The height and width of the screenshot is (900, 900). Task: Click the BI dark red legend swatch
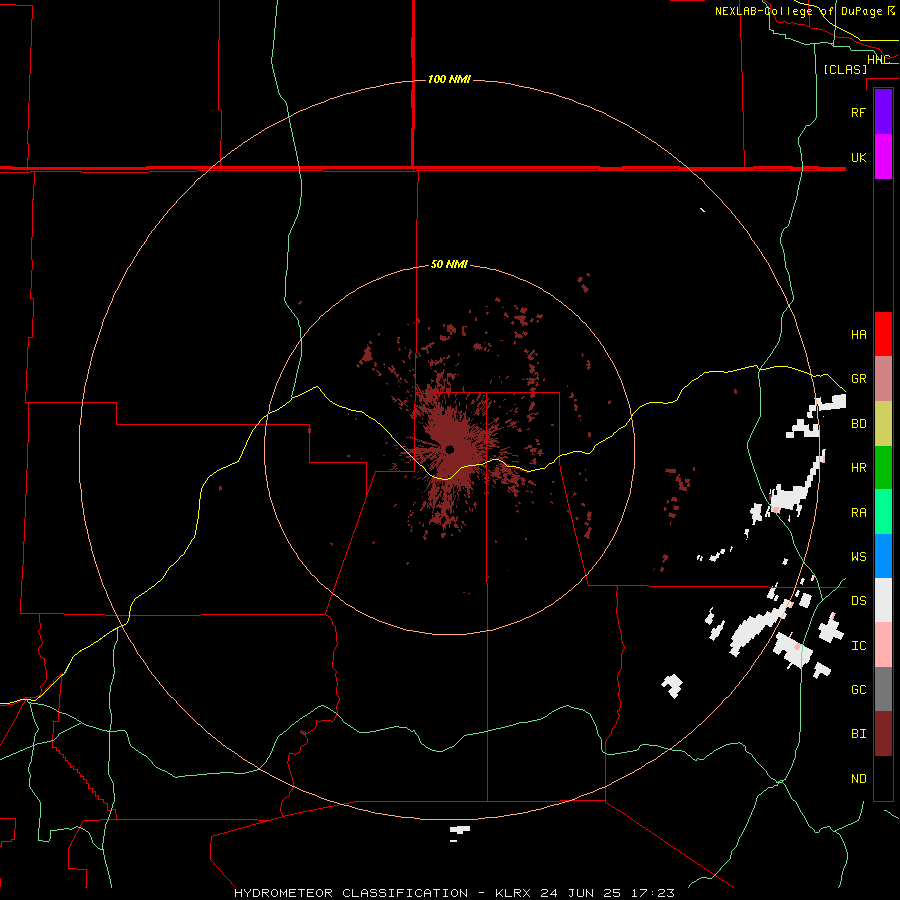[883, 734]
